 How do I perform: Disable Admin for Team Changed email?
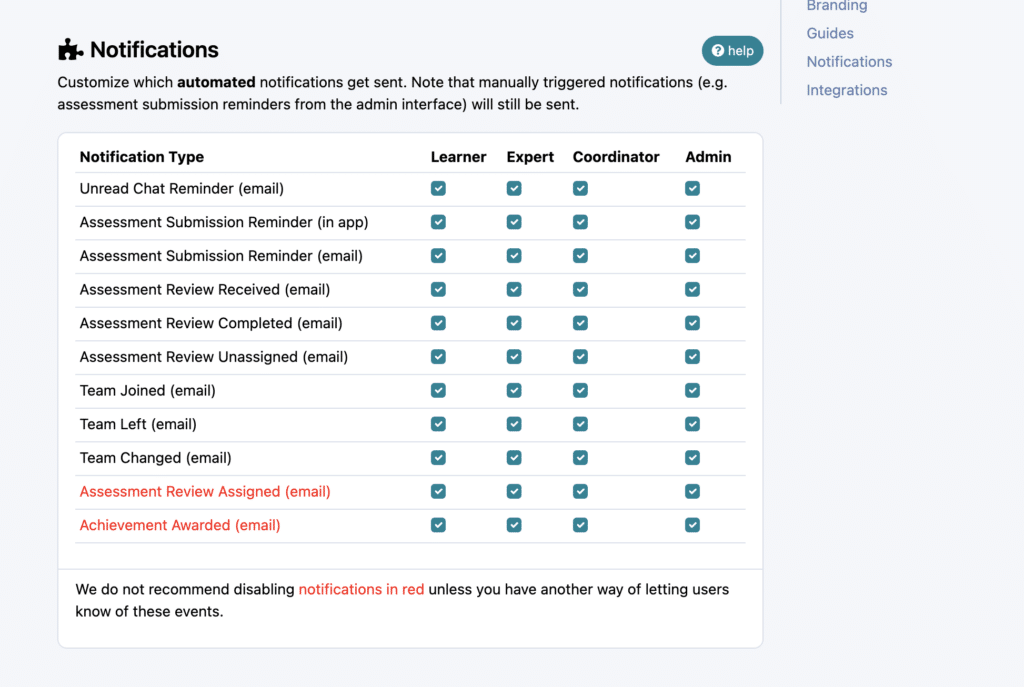click(692, 458)
